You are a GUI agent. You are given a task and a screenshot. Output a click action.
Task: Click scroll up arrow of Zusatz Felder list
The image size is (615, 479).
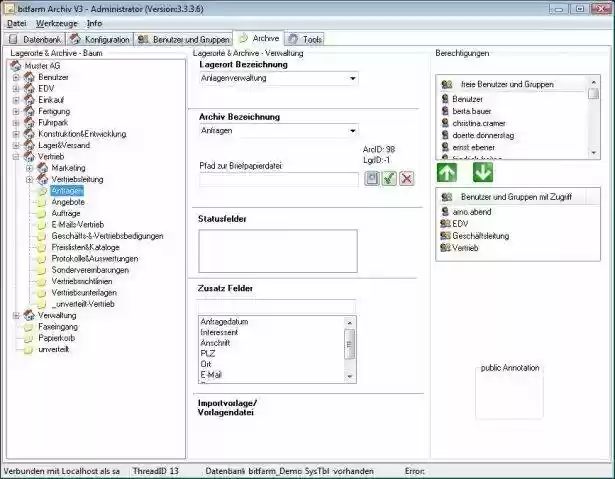349,322
